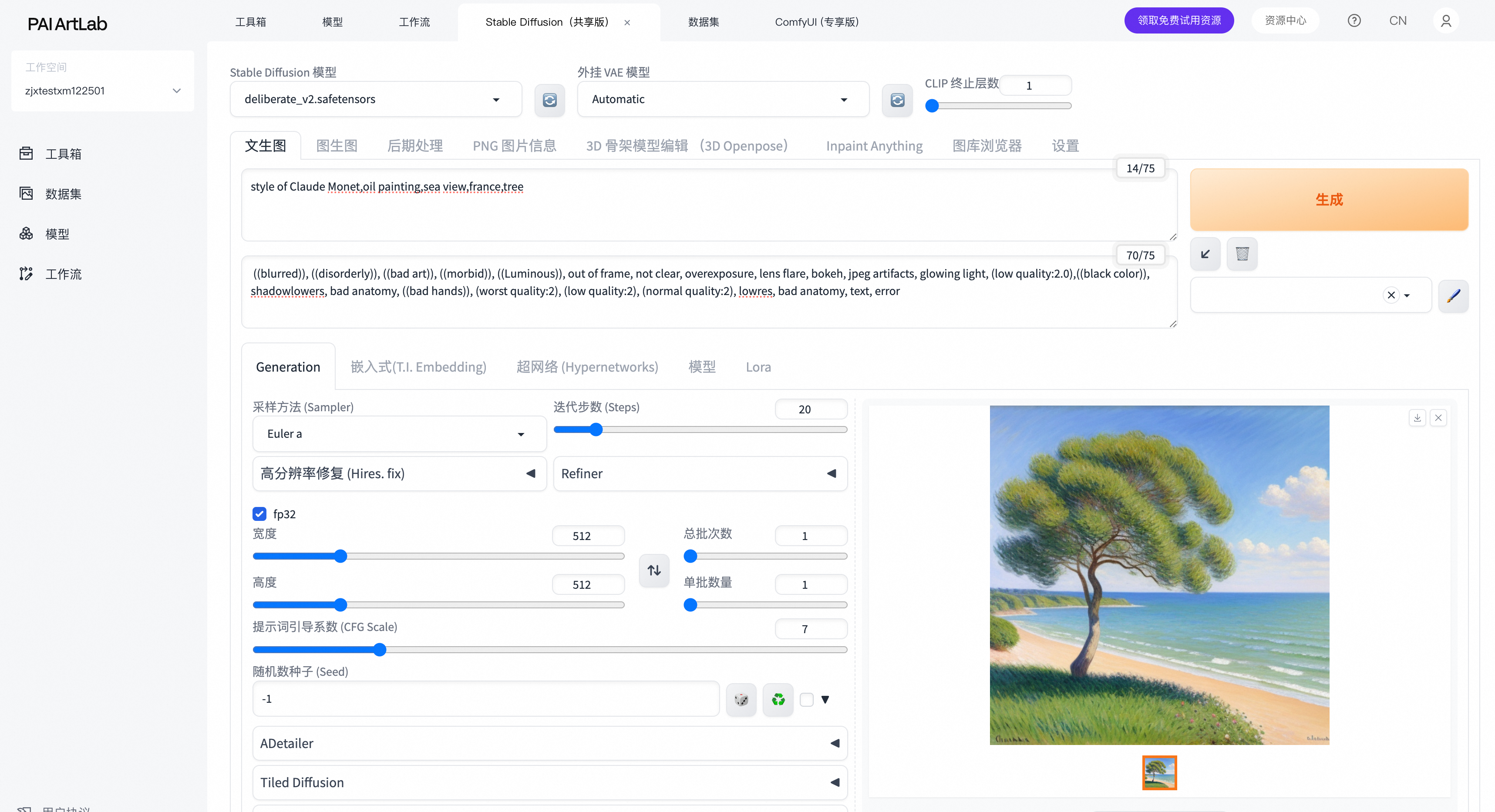Click the CFG Scale slider handle
The image size is (1495, 812).
(x=380, y=650)
